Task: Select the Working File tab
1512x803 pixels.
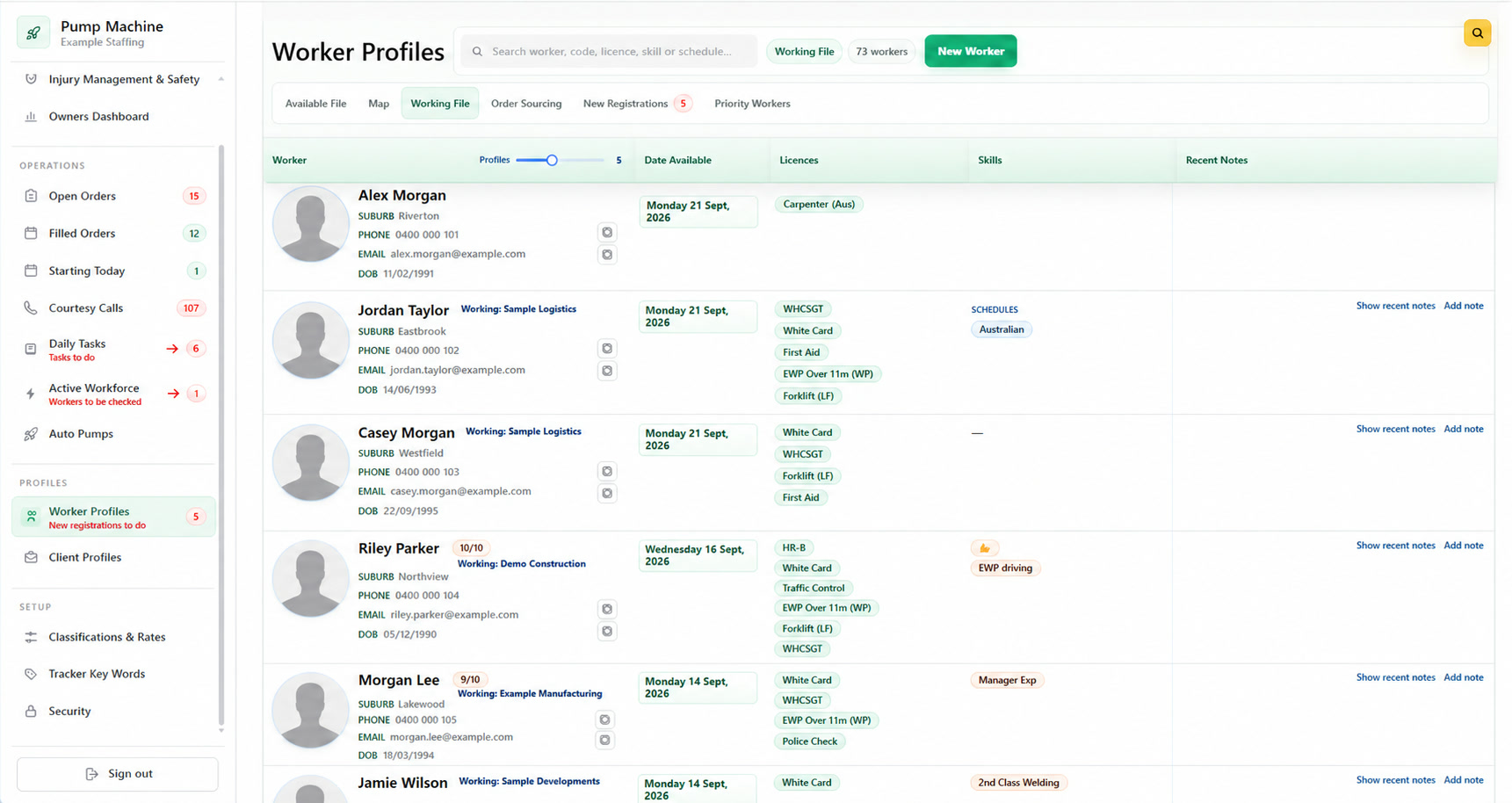Action: point(440,104)
